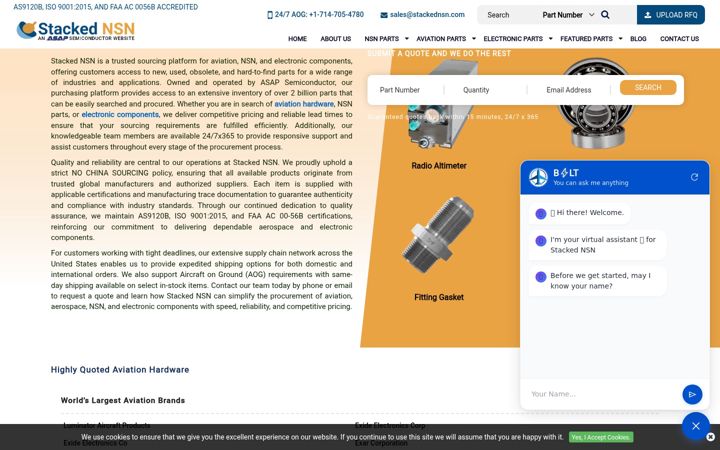Image resolution: width=720 pixels, height=450 pixels.
Task: Click the phone icon beside 24/7 AOG
Action: click(270, 15)
